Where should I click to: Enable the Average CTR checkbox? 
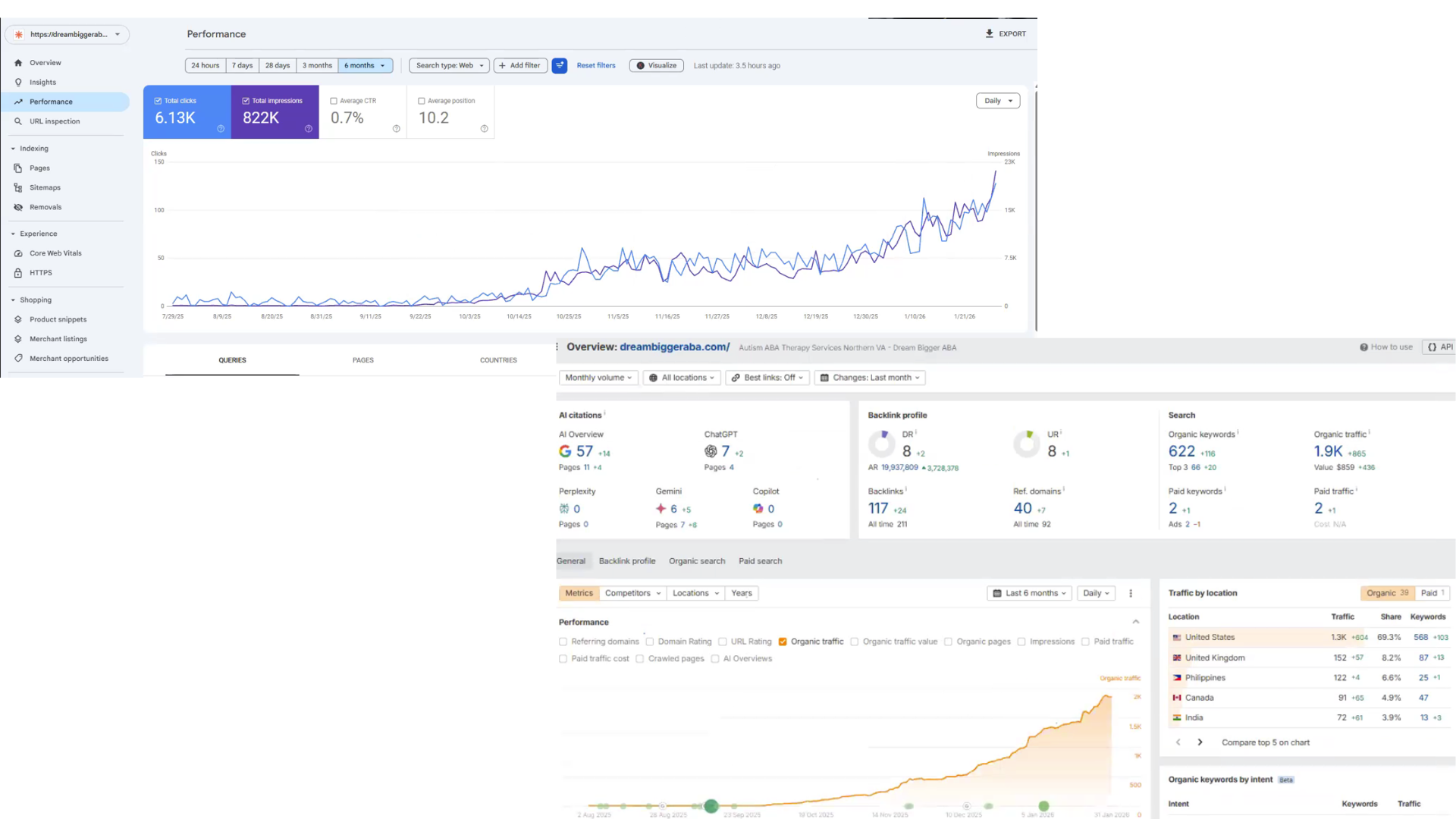334,101
